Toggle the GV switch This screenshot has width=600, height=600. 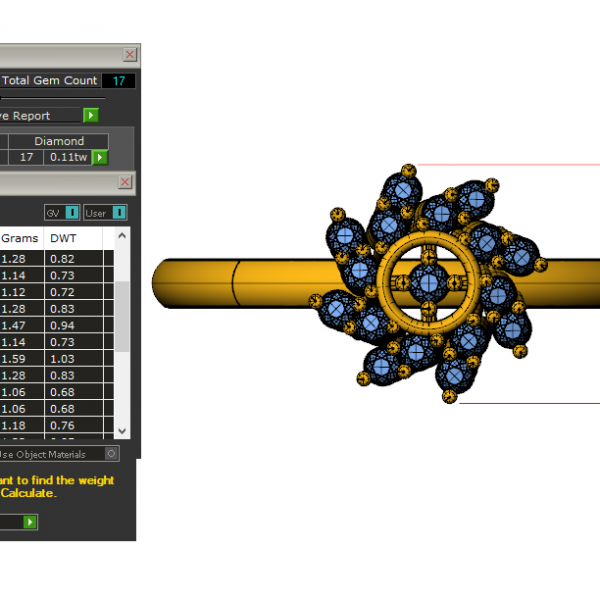click(71, 213)
